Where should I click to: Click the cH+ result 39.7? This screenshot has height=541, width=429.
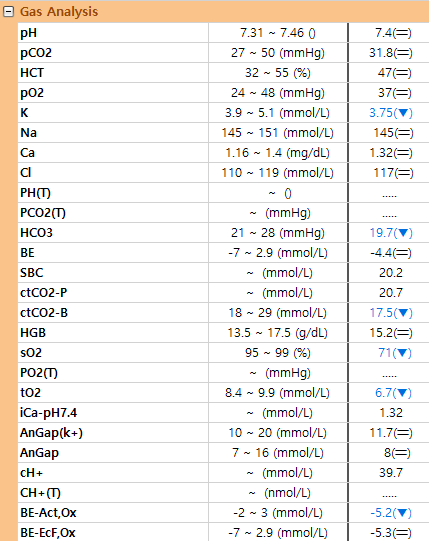tap(391, 473)
